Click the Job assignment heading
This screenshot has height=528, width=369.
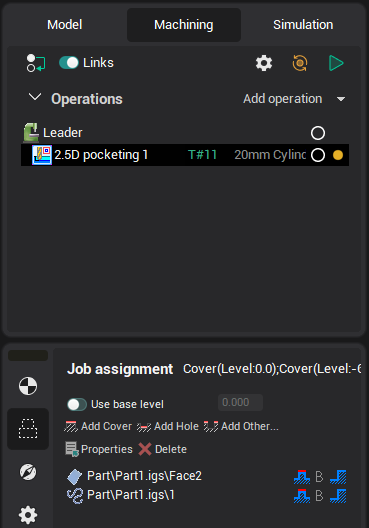120,369
